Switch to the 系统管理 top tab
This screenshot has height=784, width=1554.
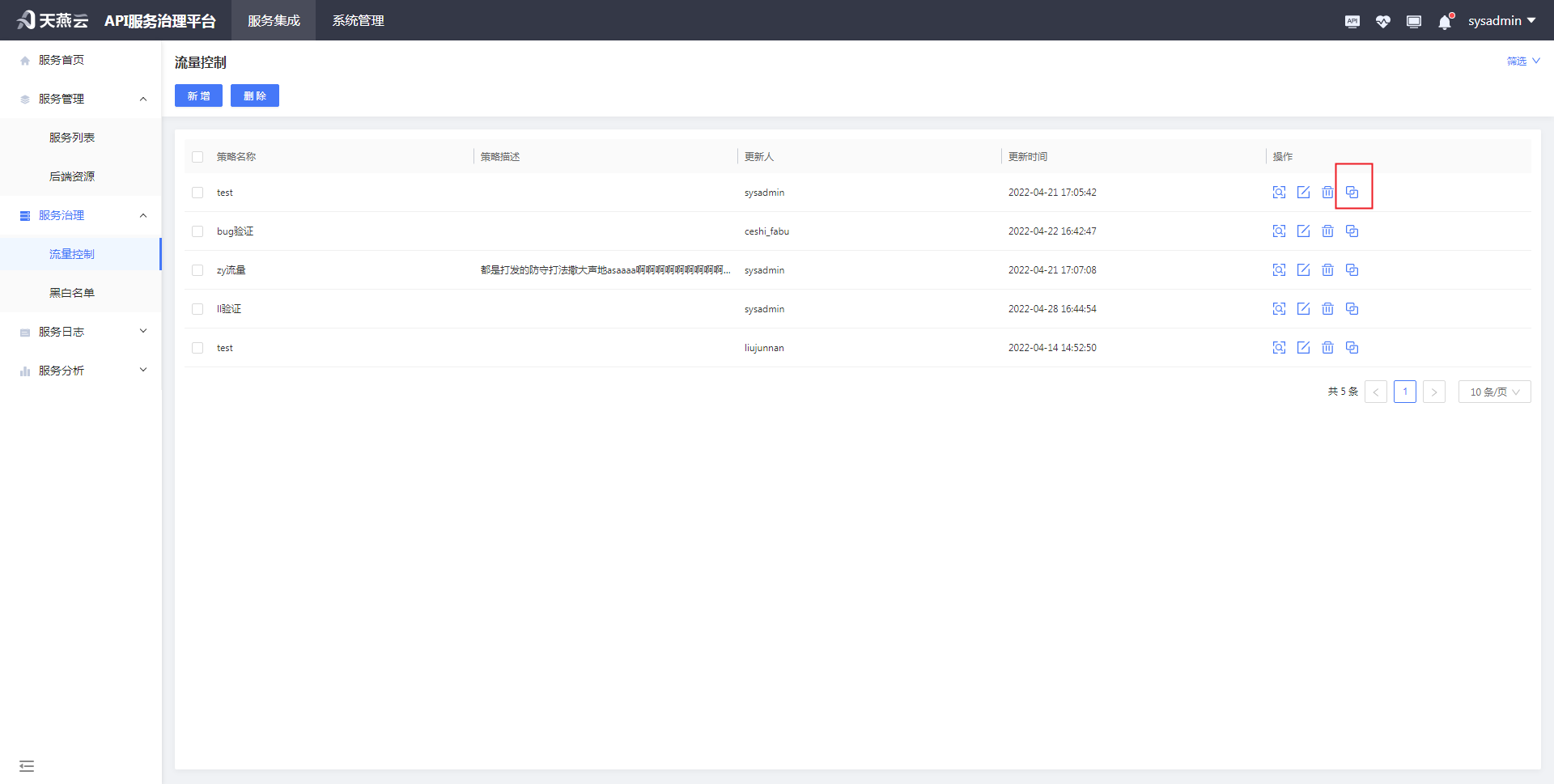pos(358,21)
